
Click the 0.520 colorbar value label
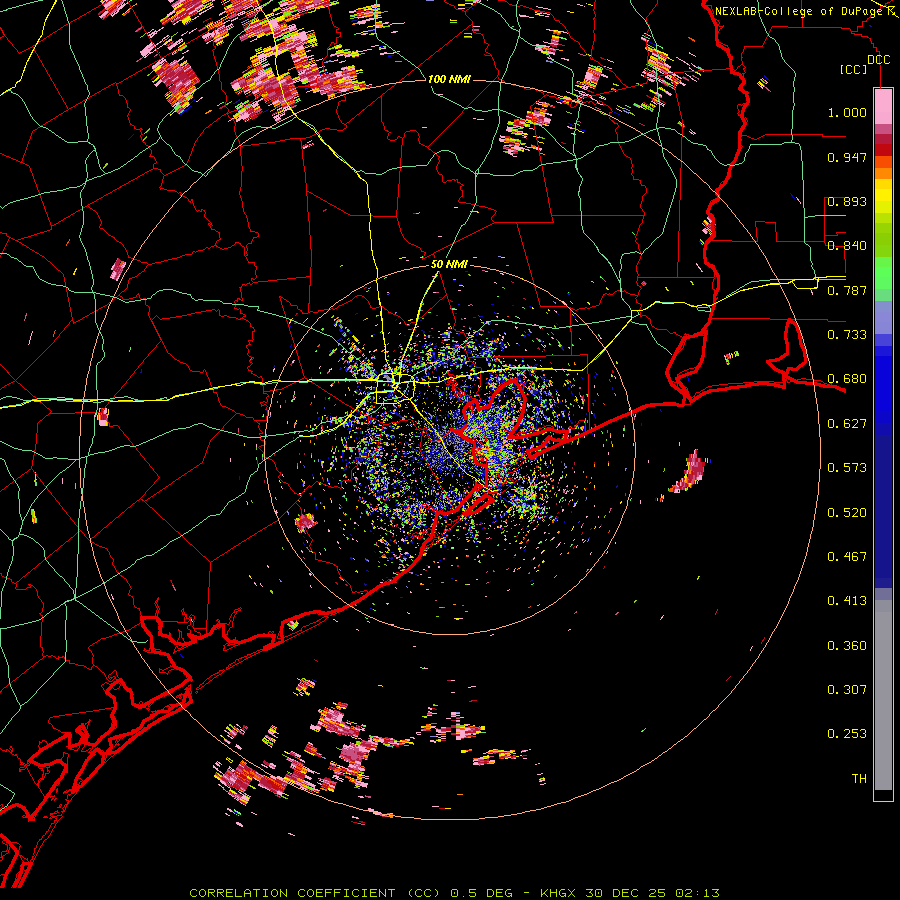coord(847,513)
